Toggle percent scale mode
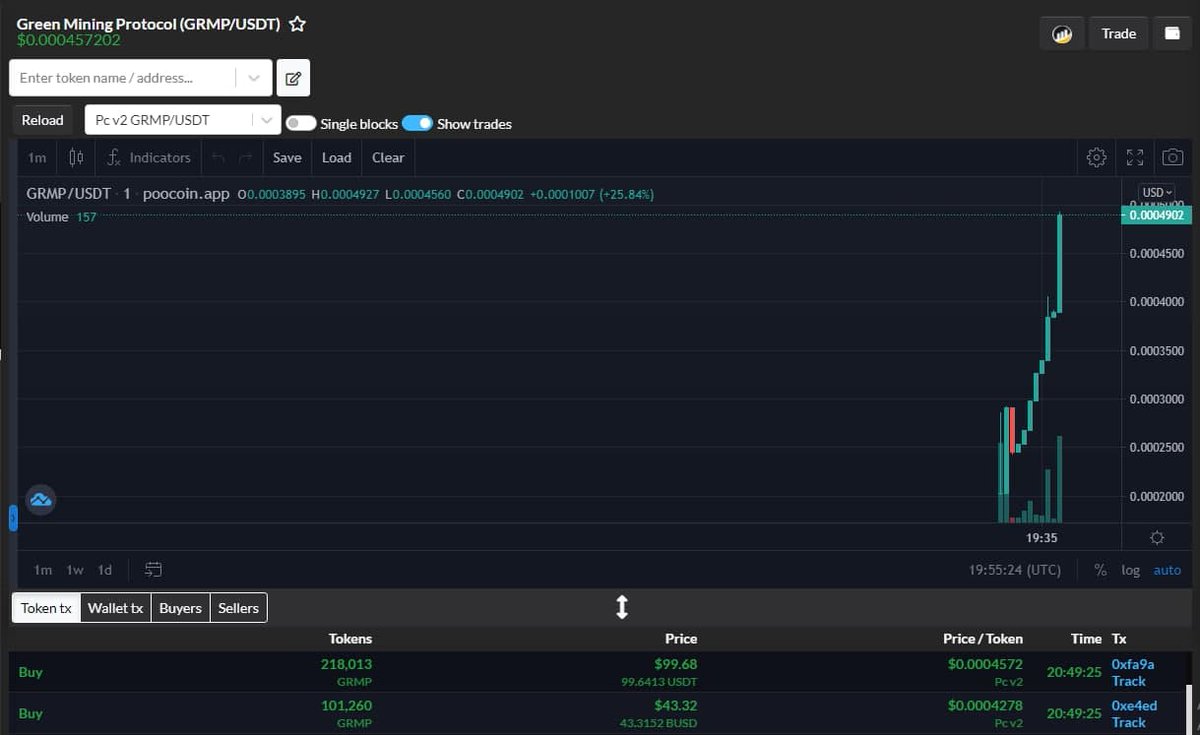 point(1100,570)
